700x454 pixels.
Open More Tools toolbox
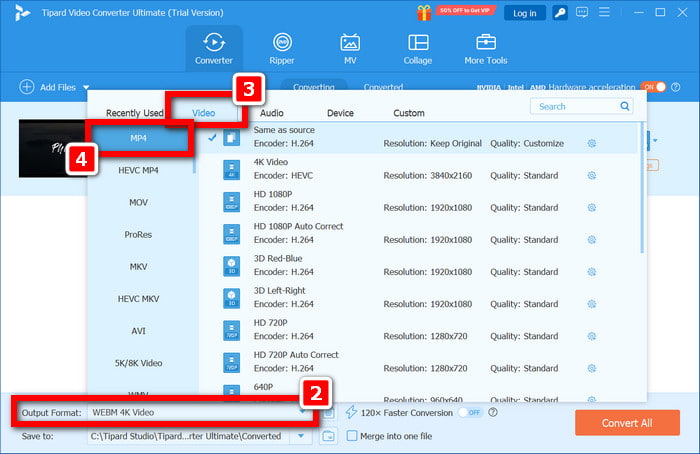486,49
